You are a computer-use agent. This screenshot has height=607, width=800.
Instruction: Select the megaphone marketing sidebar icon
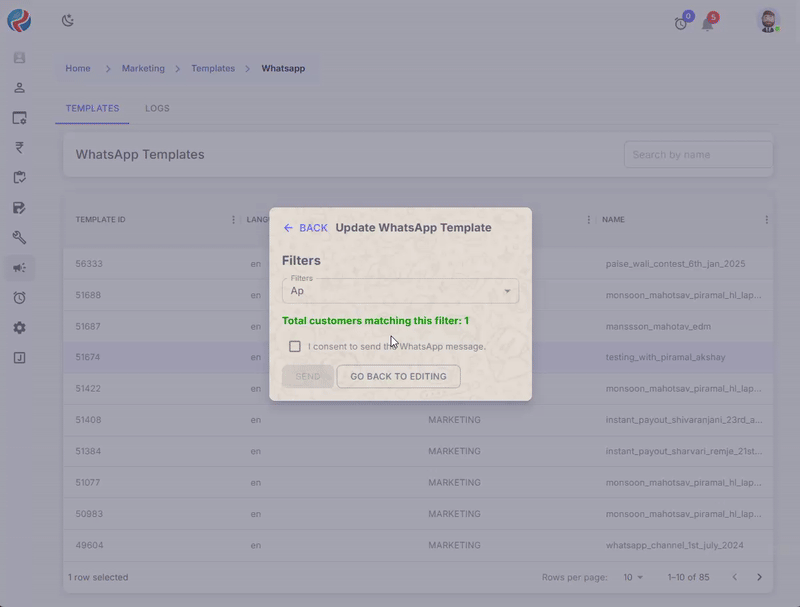[19, 268]
